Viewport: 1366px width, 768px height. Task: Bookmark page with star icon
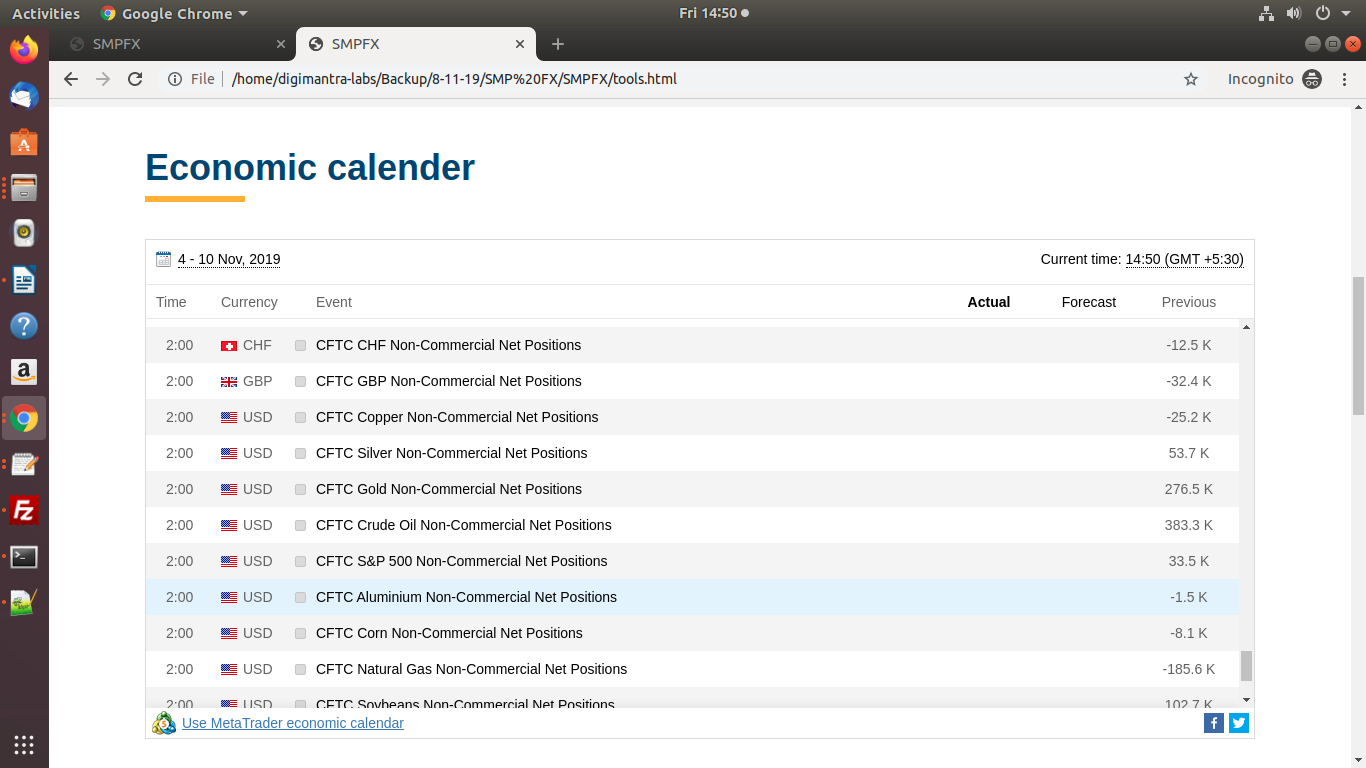1190,79
